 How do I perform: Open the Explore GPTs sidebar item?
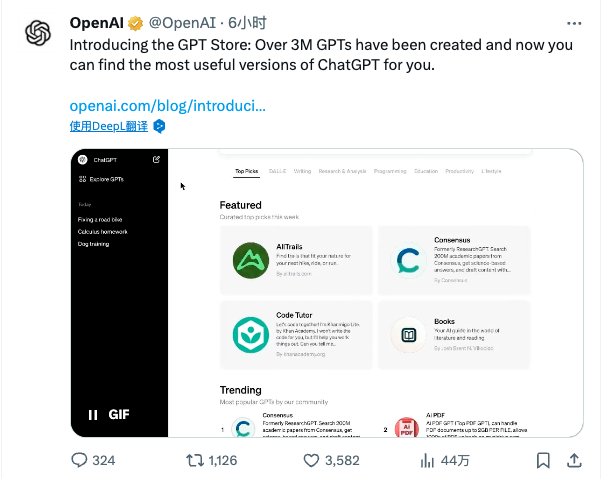click(101, 179)
